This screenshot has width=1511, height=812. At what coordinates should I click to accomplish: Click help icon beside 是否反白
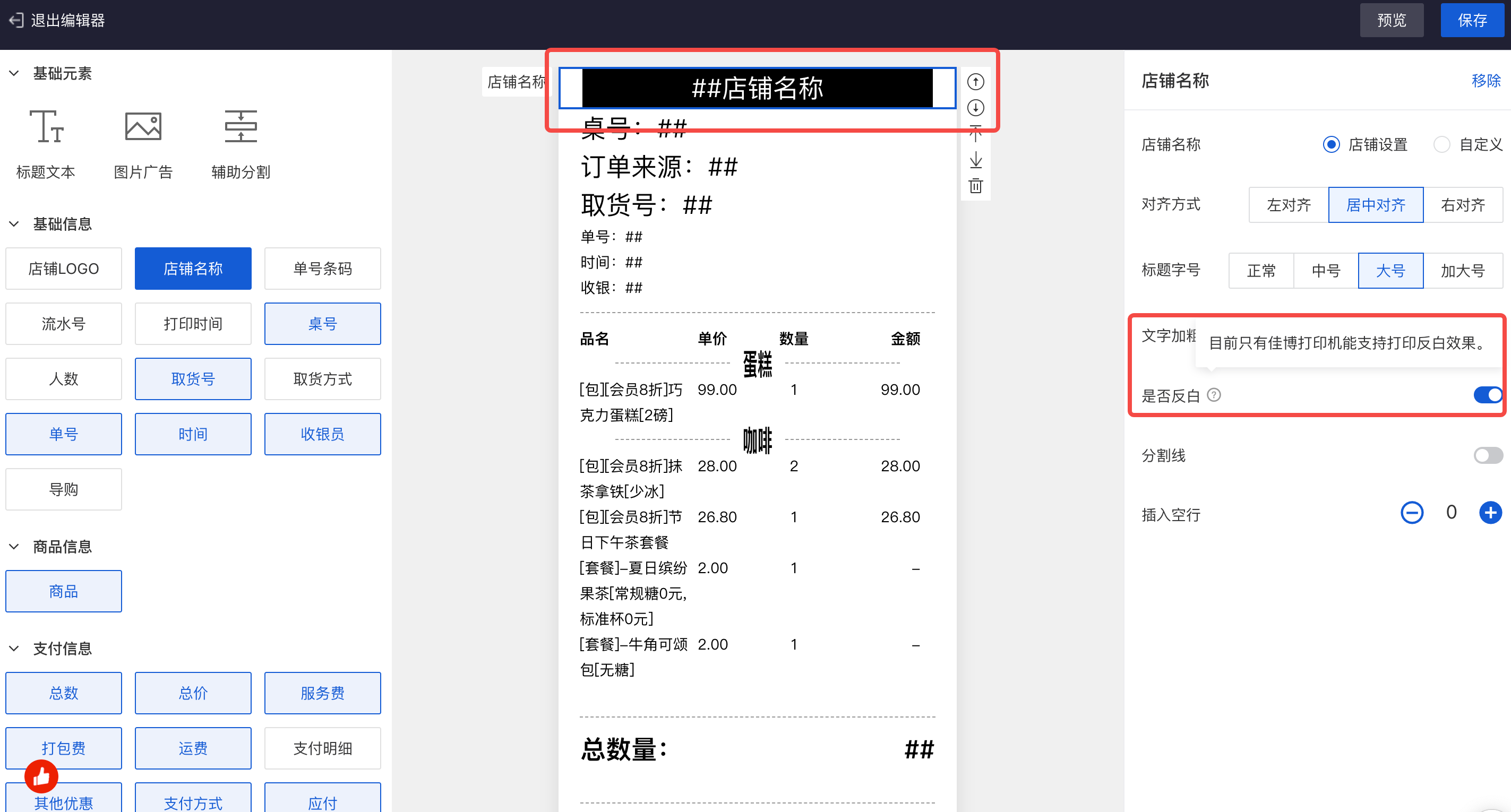coord(1214,395)
